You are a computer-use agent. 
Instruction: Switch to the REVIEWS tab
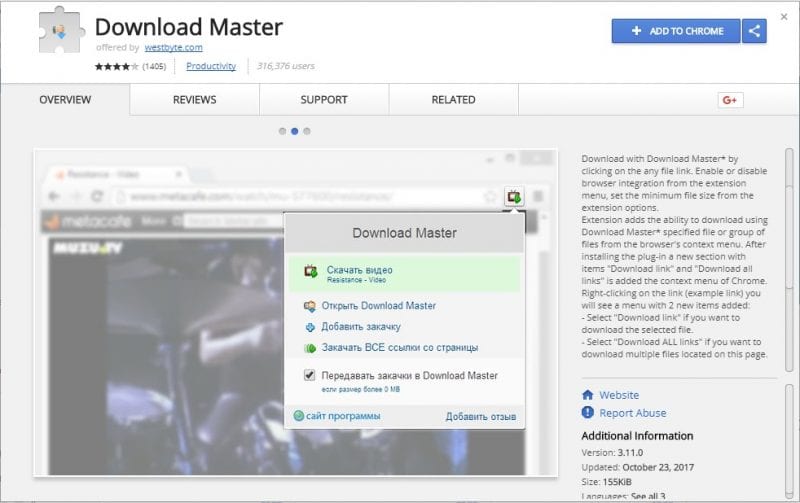point(194,100)
